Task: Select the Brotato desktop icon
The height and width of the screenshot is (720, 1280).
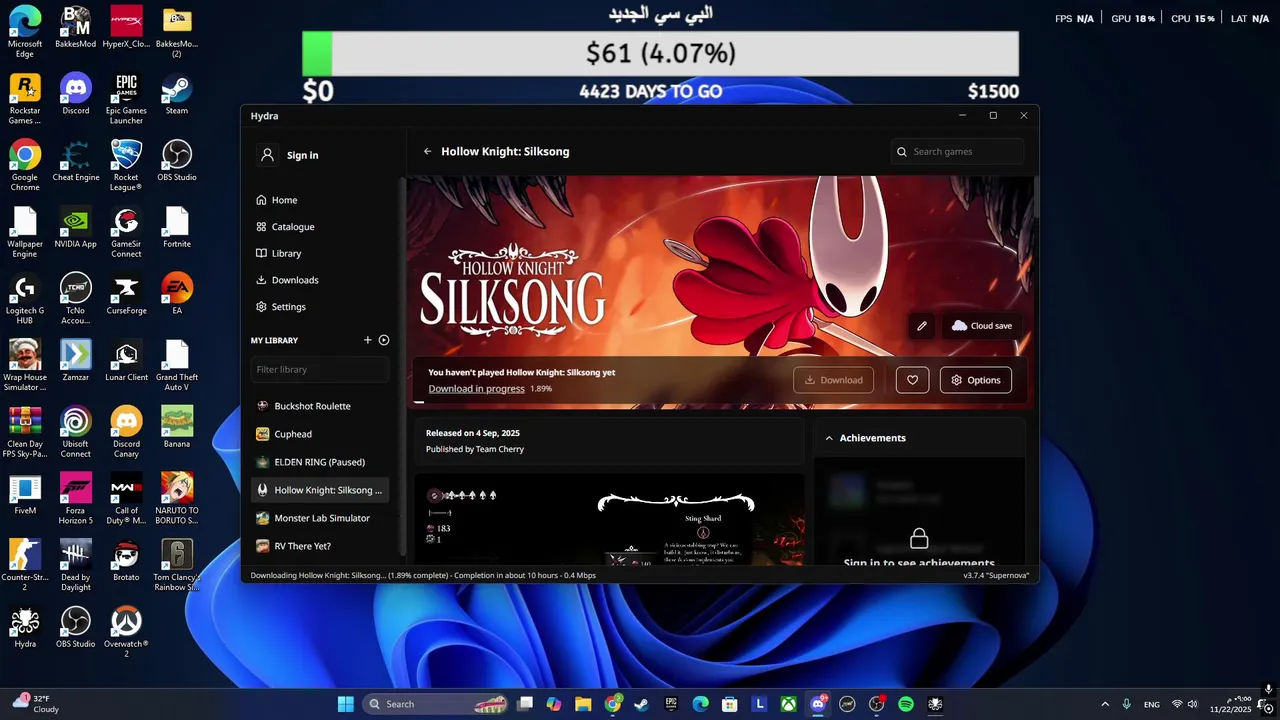Action: [126, 560]
